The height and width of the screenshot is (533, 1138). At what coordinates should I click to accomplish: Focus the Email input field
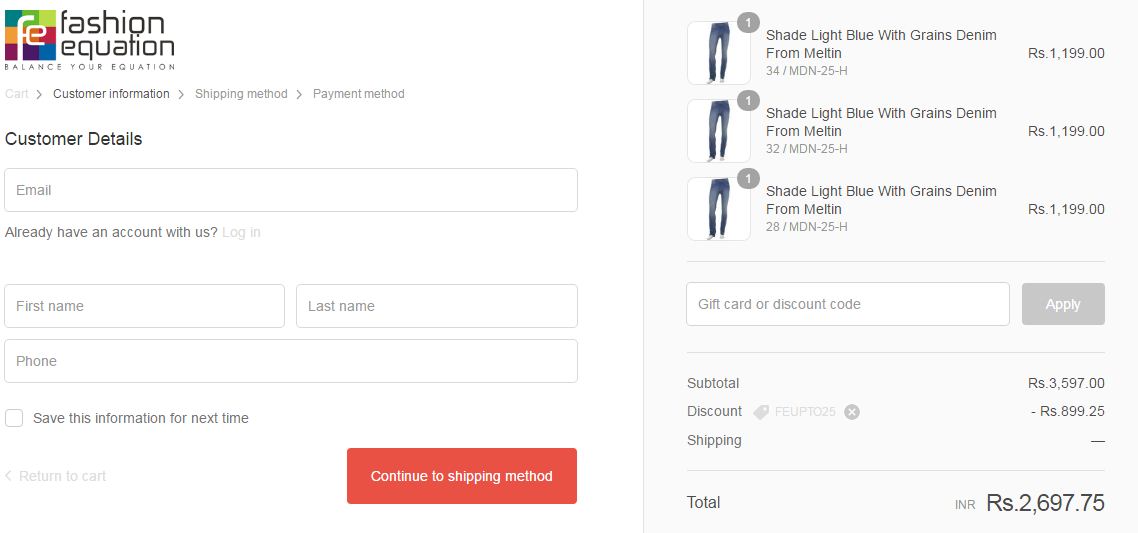(x=291, y=190)
